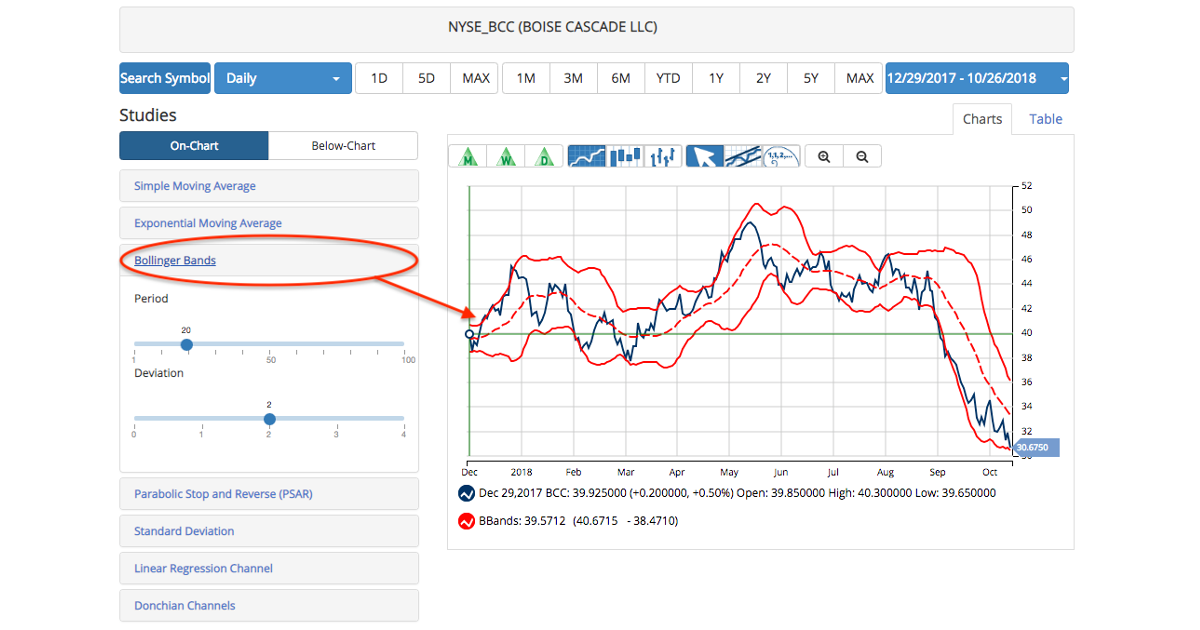Set chart range to 3M
This screenshot has width=1200, height=630.
(573, 78)
